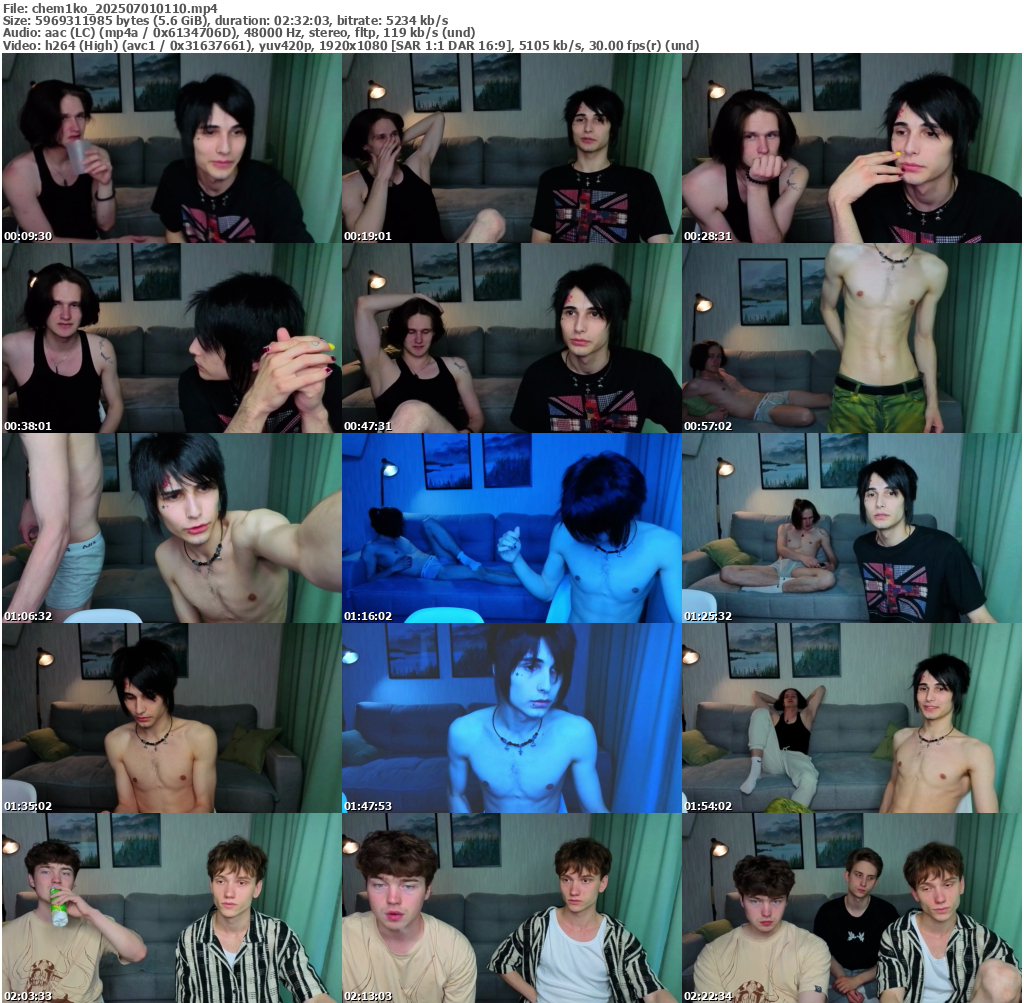Screen dimensions: 1024x1003
Task: Select the blue-lit frame at 01:16:02
Action: coord(512,528)
